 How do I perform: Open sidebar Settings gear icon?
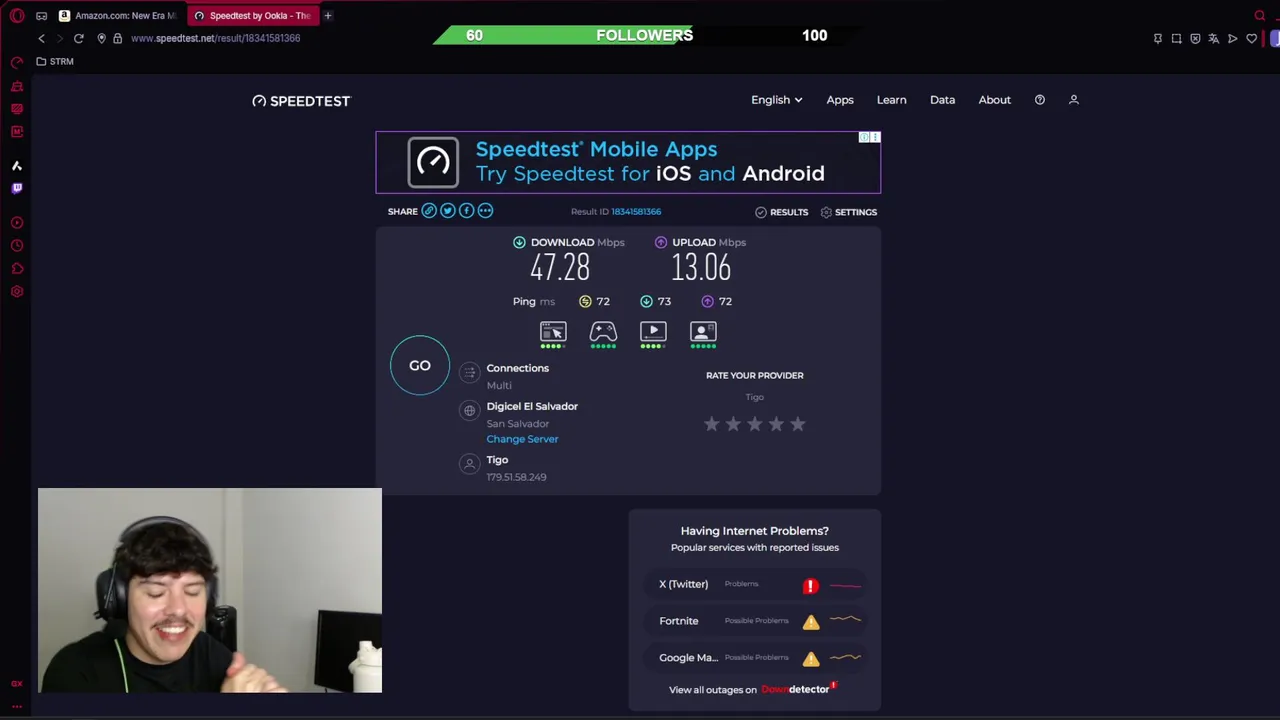pyautogui.click(x=17, y=291)
